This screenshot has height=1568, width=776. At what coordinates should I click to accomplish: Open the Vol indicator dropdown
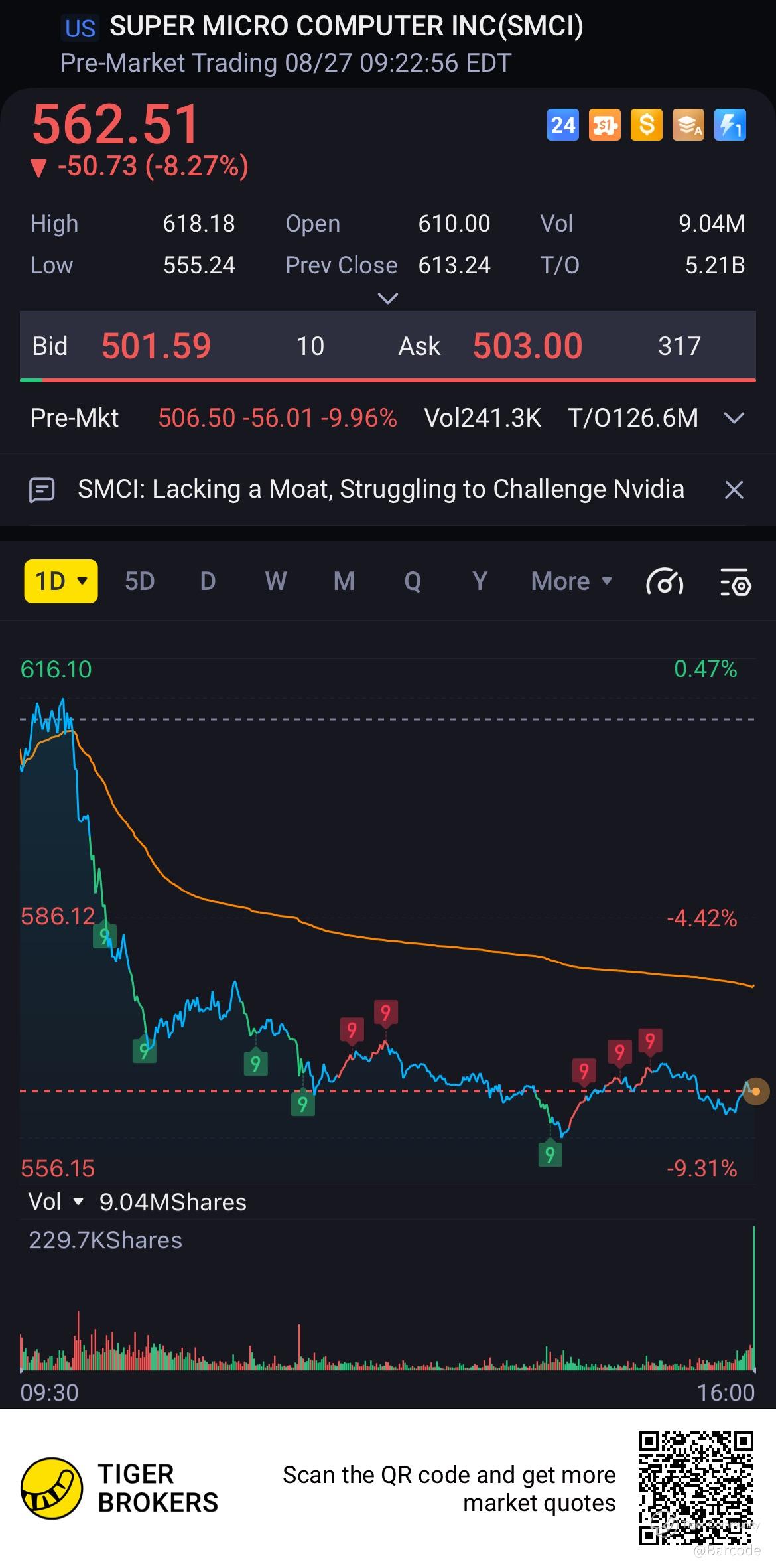[x=56, y=1202]
